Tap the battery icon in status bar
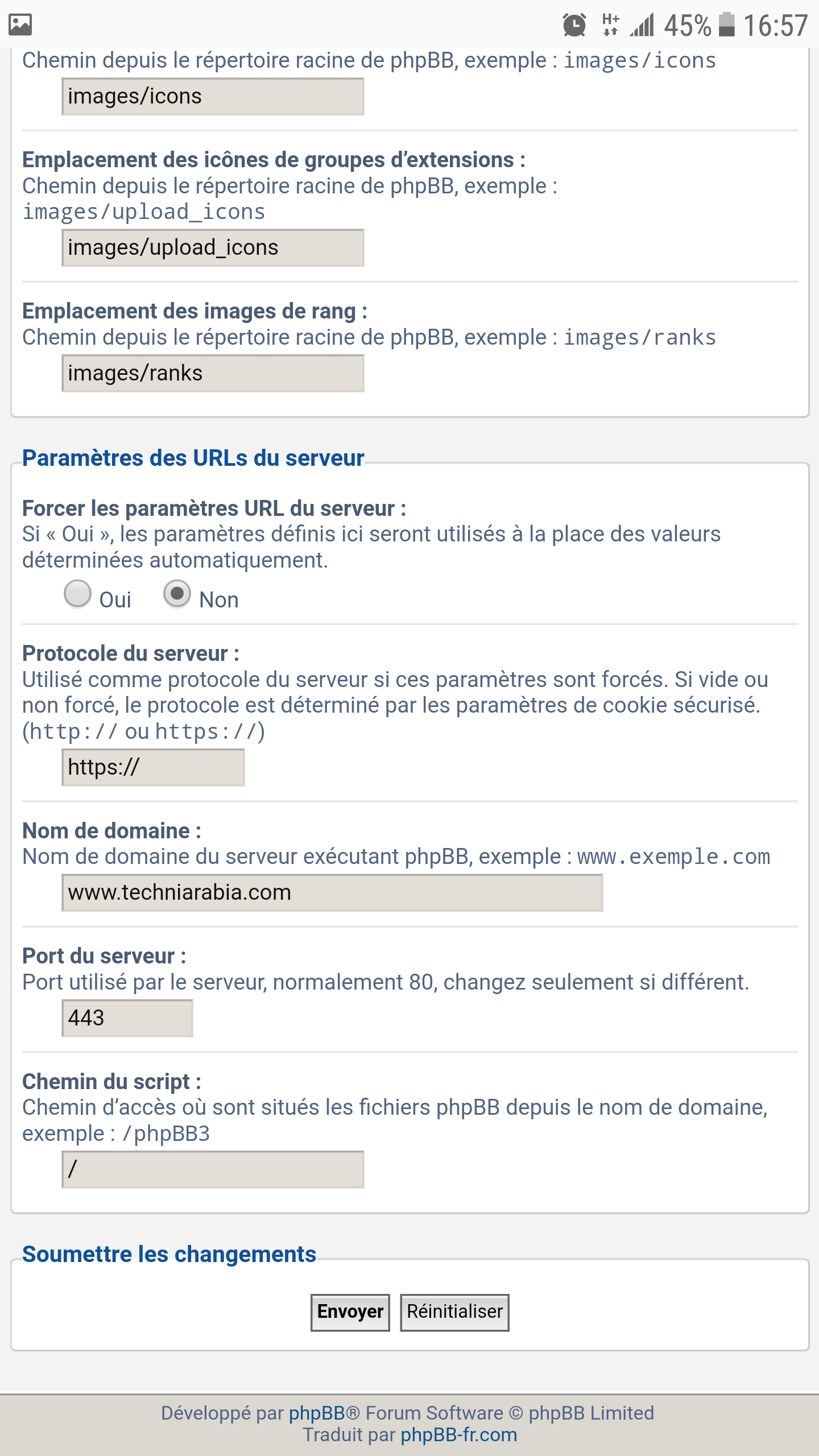The image size is (819, 1456). point(726,24)
